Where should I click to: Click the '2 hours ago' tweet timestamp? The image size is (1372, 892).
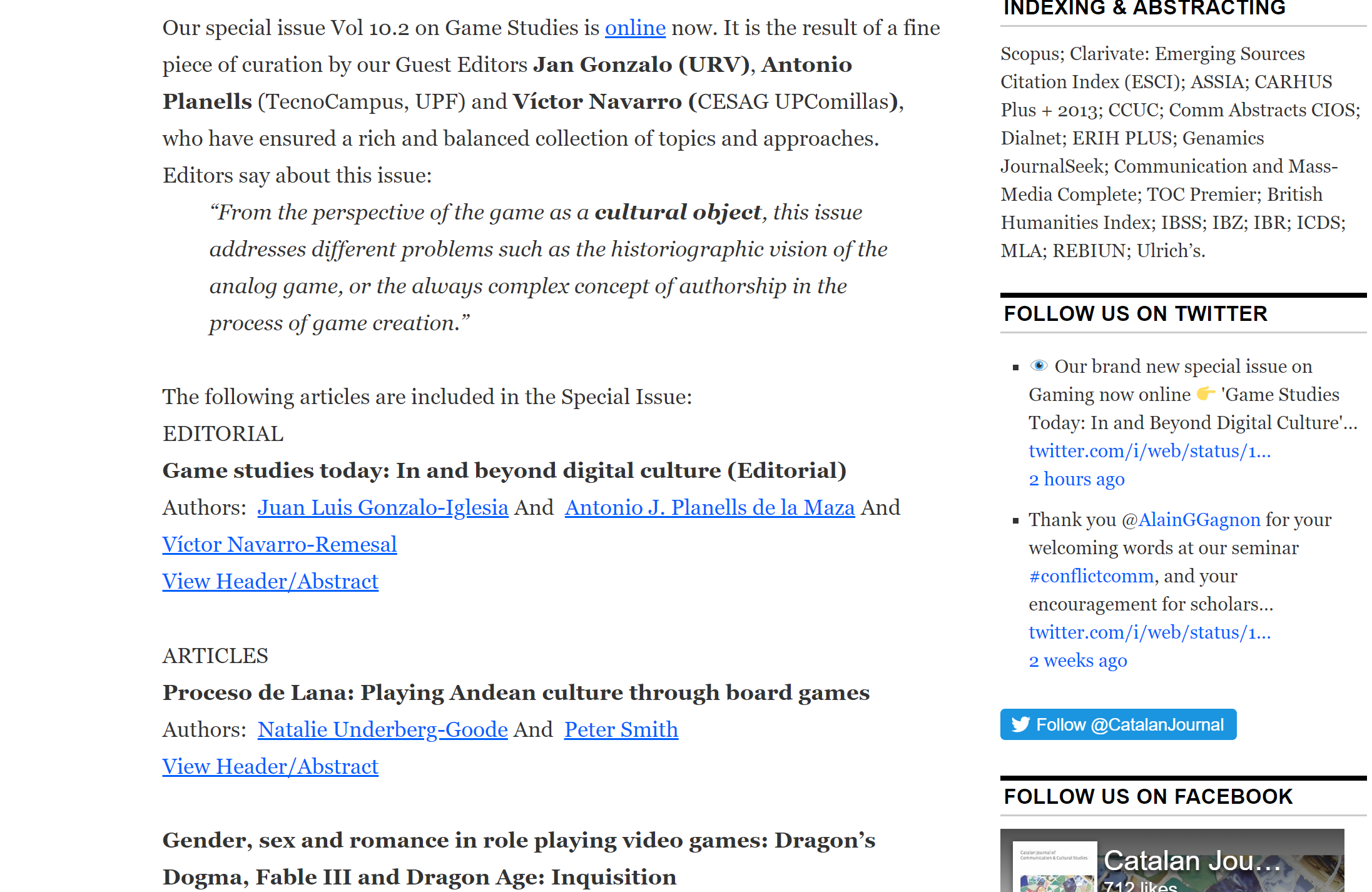tap(1076, 479)
